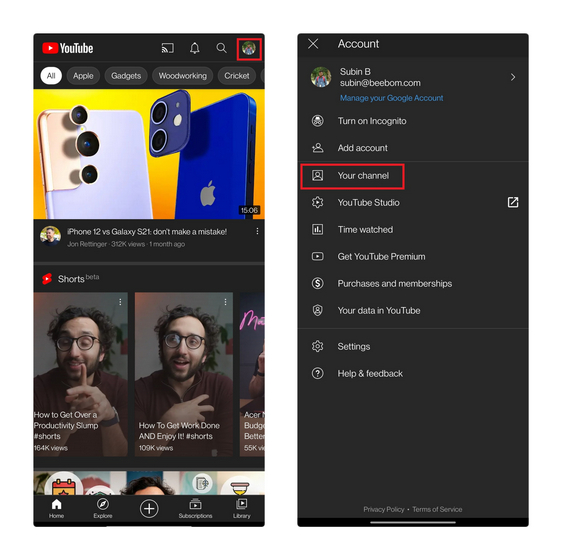Tap the Create plus button
The width and height of the screenshot is (562, 560).
pos(149,508)
